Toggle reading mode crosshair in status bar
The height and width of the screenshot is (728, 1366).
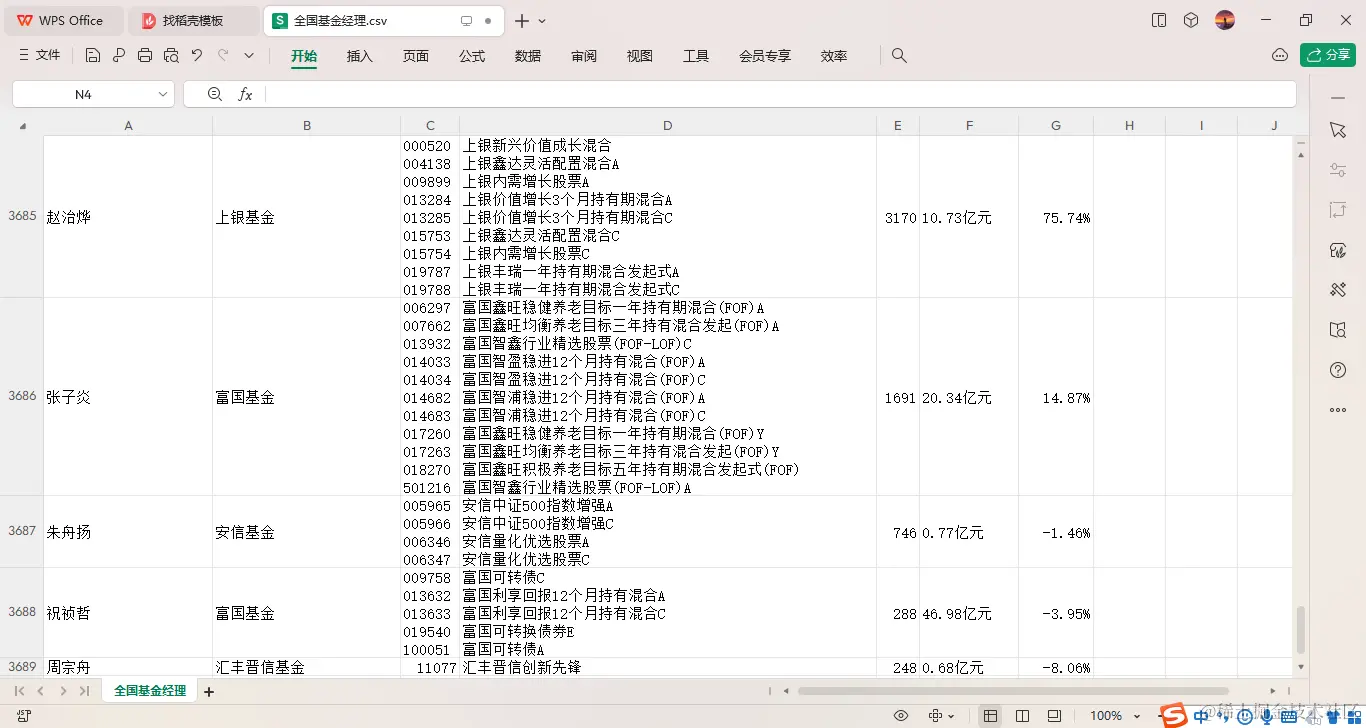[935, 716]
